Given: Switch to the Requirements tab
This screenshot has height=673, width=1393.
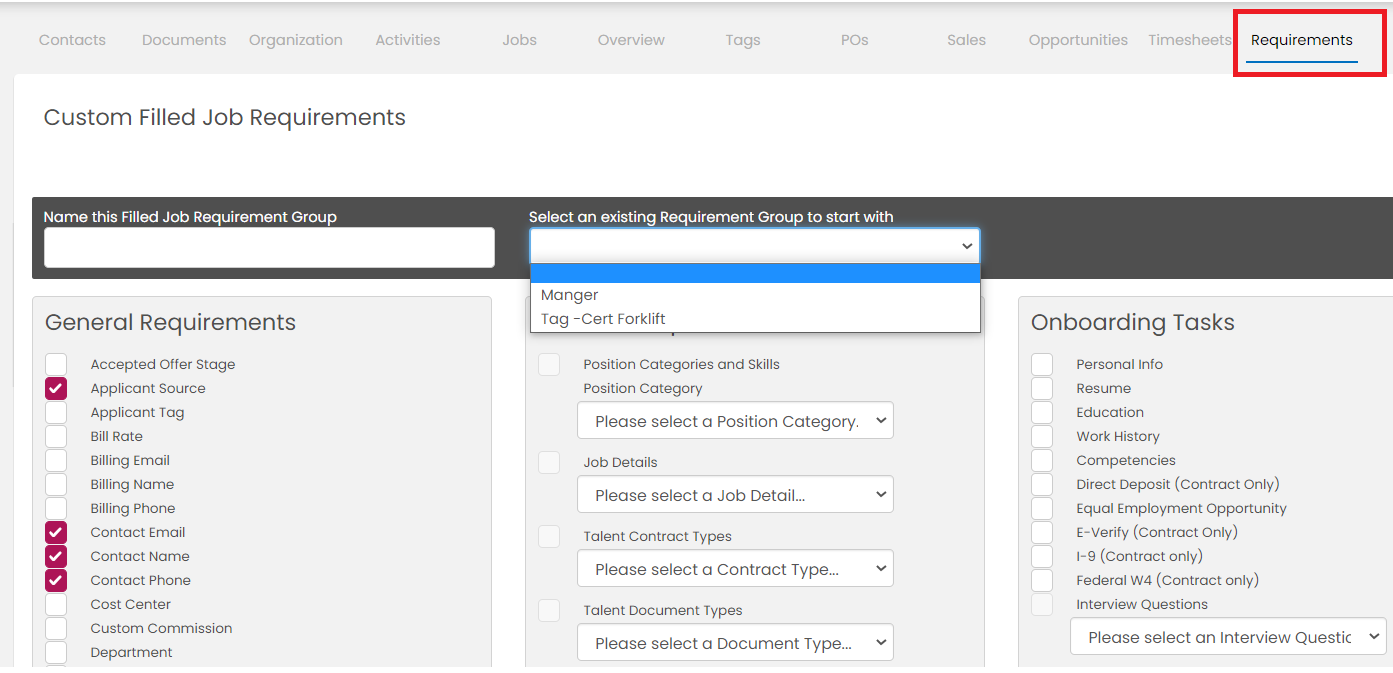Looking at the screenshot, I should (x=1301, y=40).
